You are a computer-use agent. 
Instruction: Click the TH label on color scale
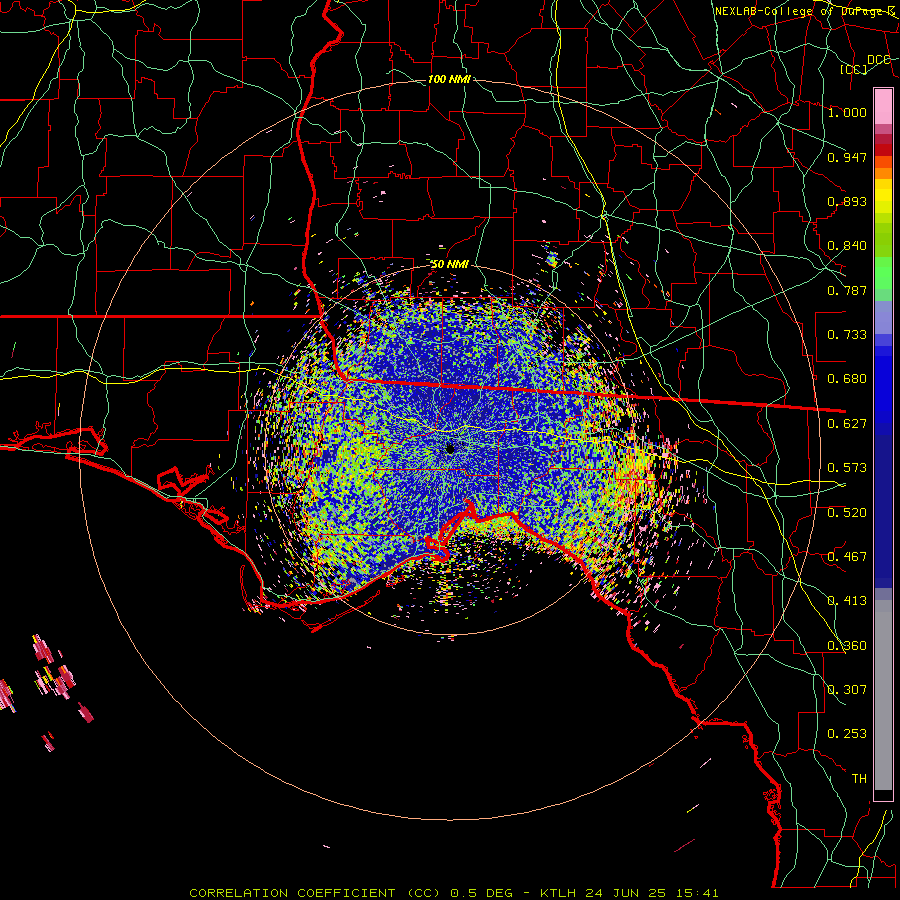pos(859,779)
